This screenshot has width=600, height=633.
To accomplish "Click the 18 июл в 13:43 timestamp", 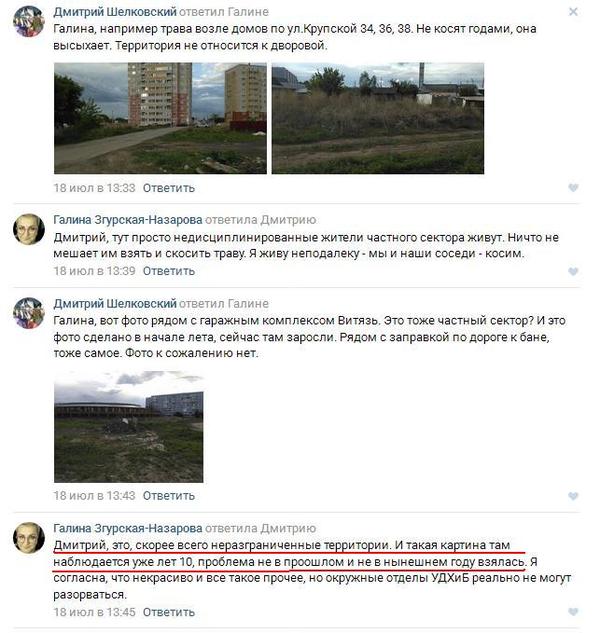I will pyautogui.click(x=94, y=496).
